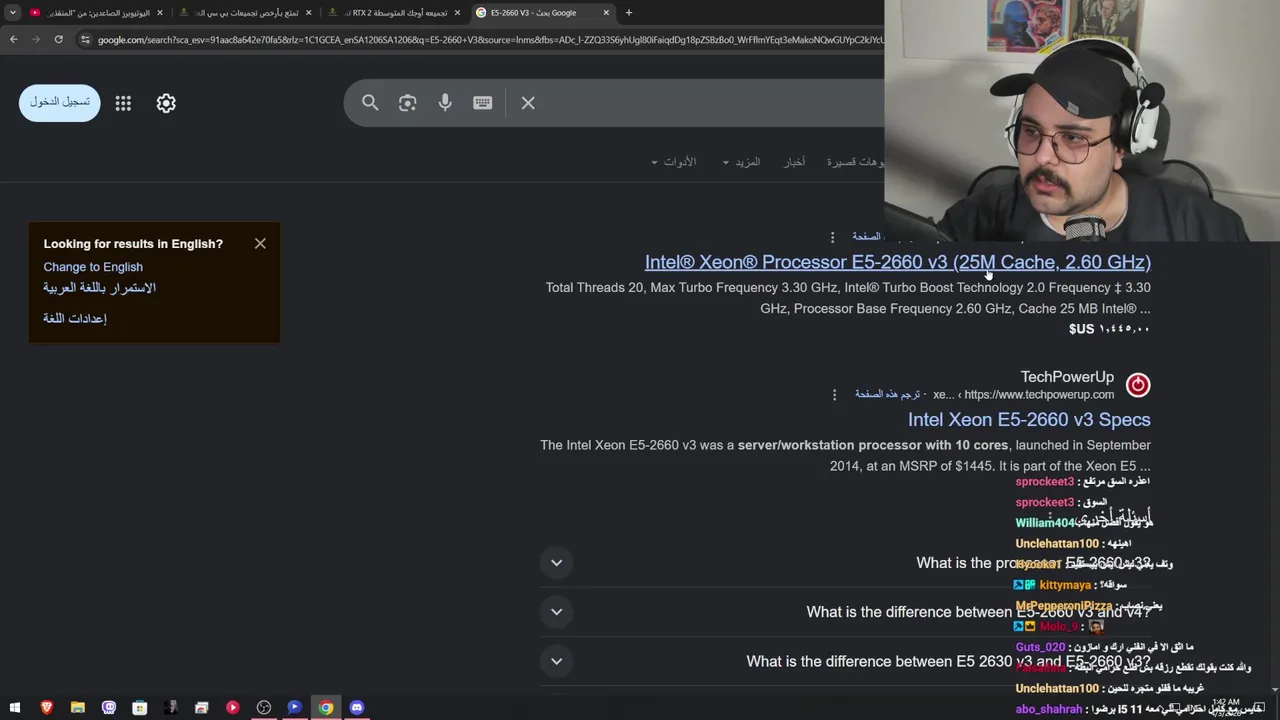Open Intel Xeon E5-2660 v3 processor link

pos(898,262)
